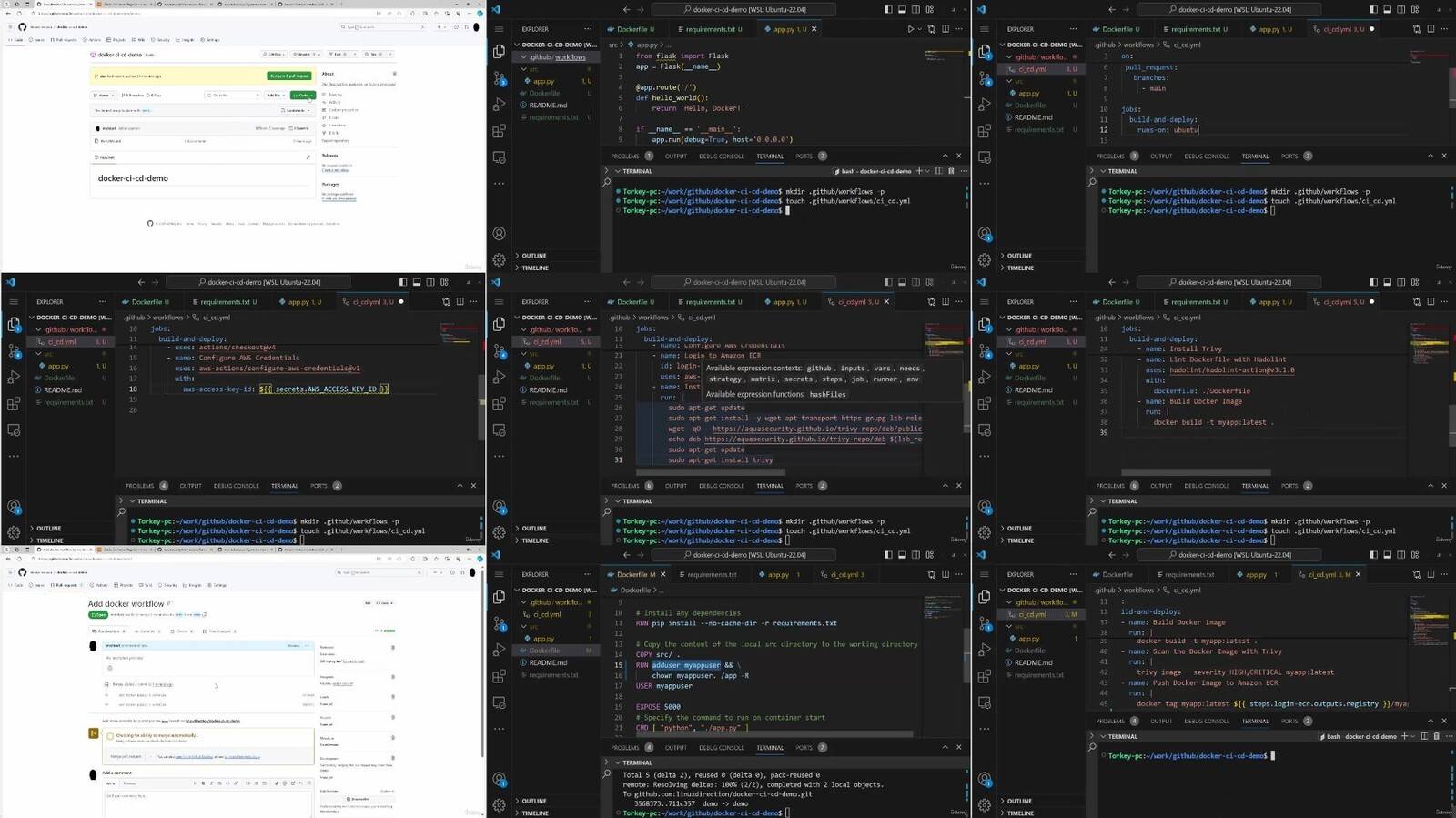Toggle Secondary Side Bar in window with Hadolint step
The image size is (1456, 818).
[x=1401, y=282]
